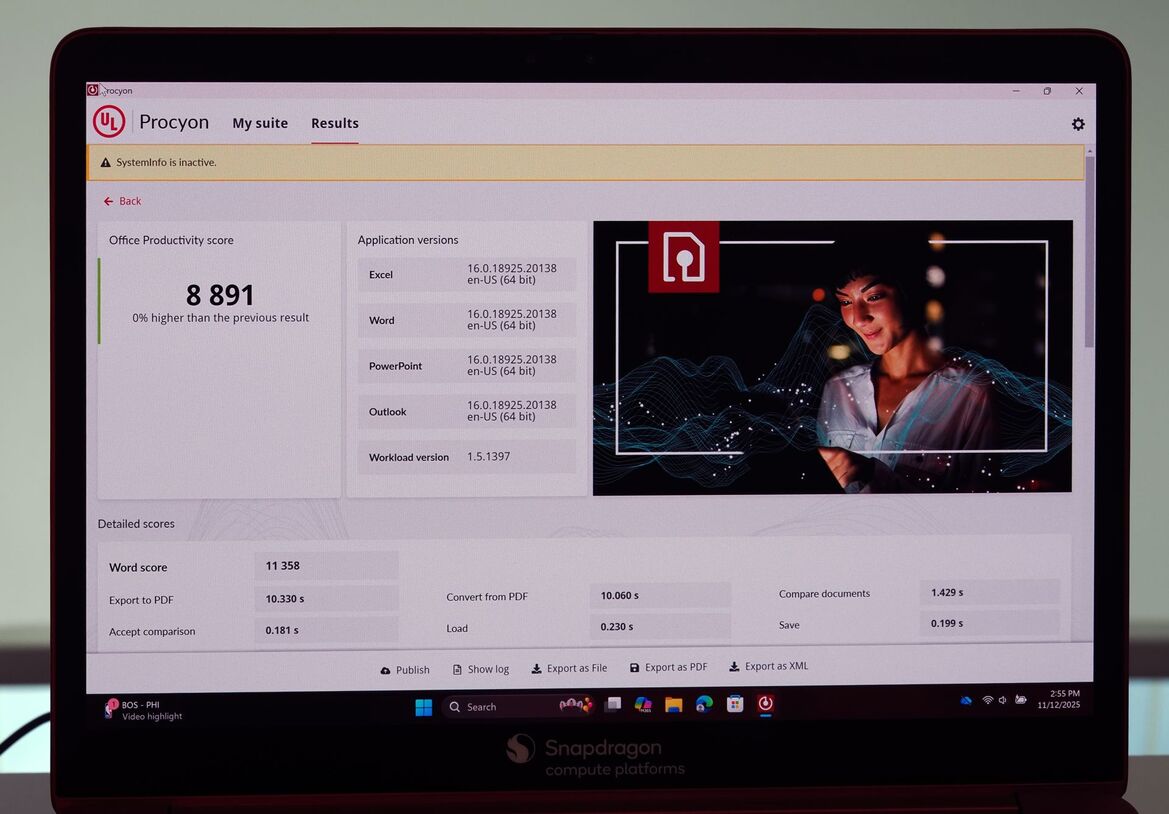
Task: Select the Results tab
Action: click(x=334, y=122)
